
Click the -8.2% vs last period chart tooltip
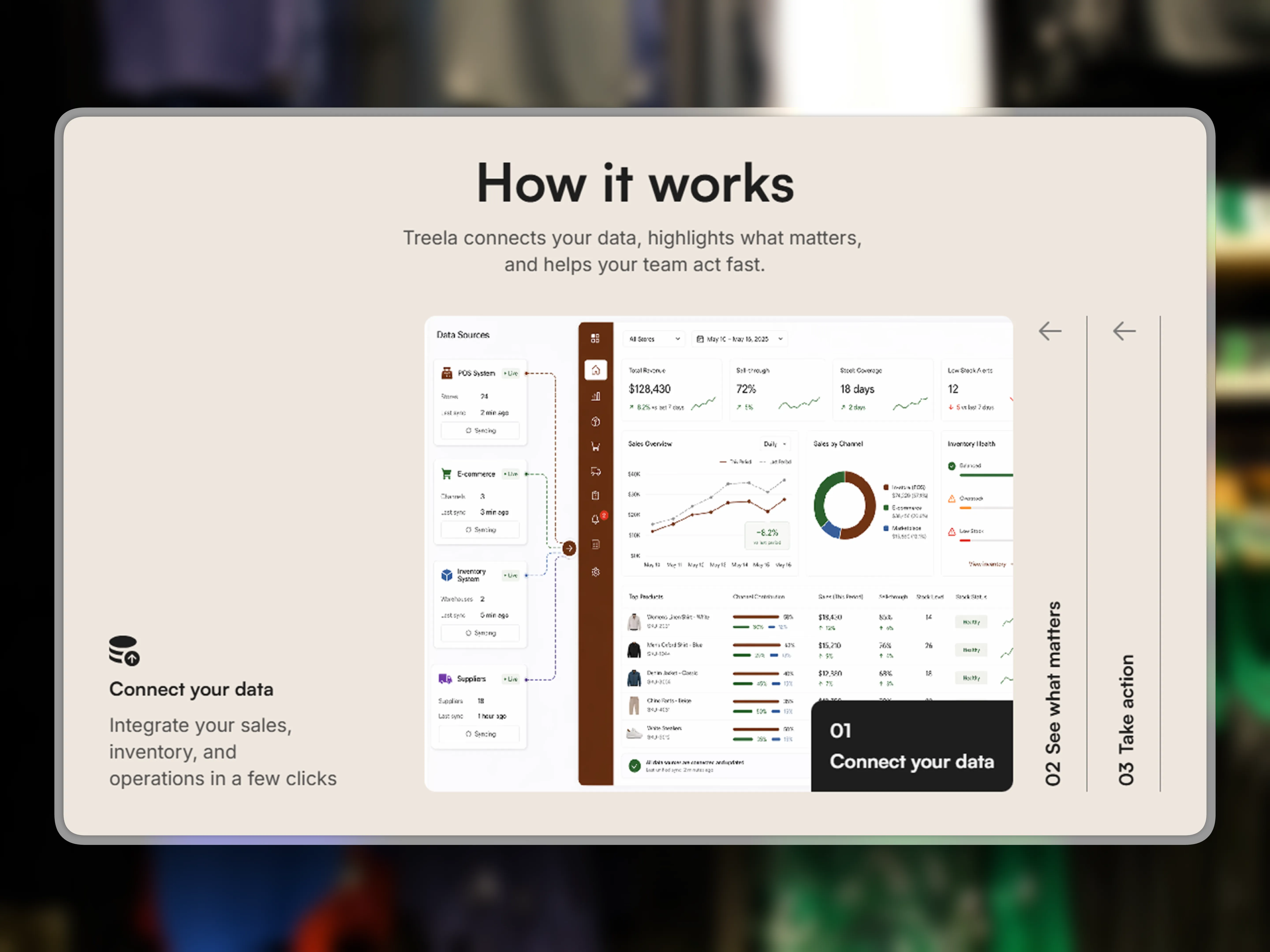pyautogui.click(x=767, y=536)
